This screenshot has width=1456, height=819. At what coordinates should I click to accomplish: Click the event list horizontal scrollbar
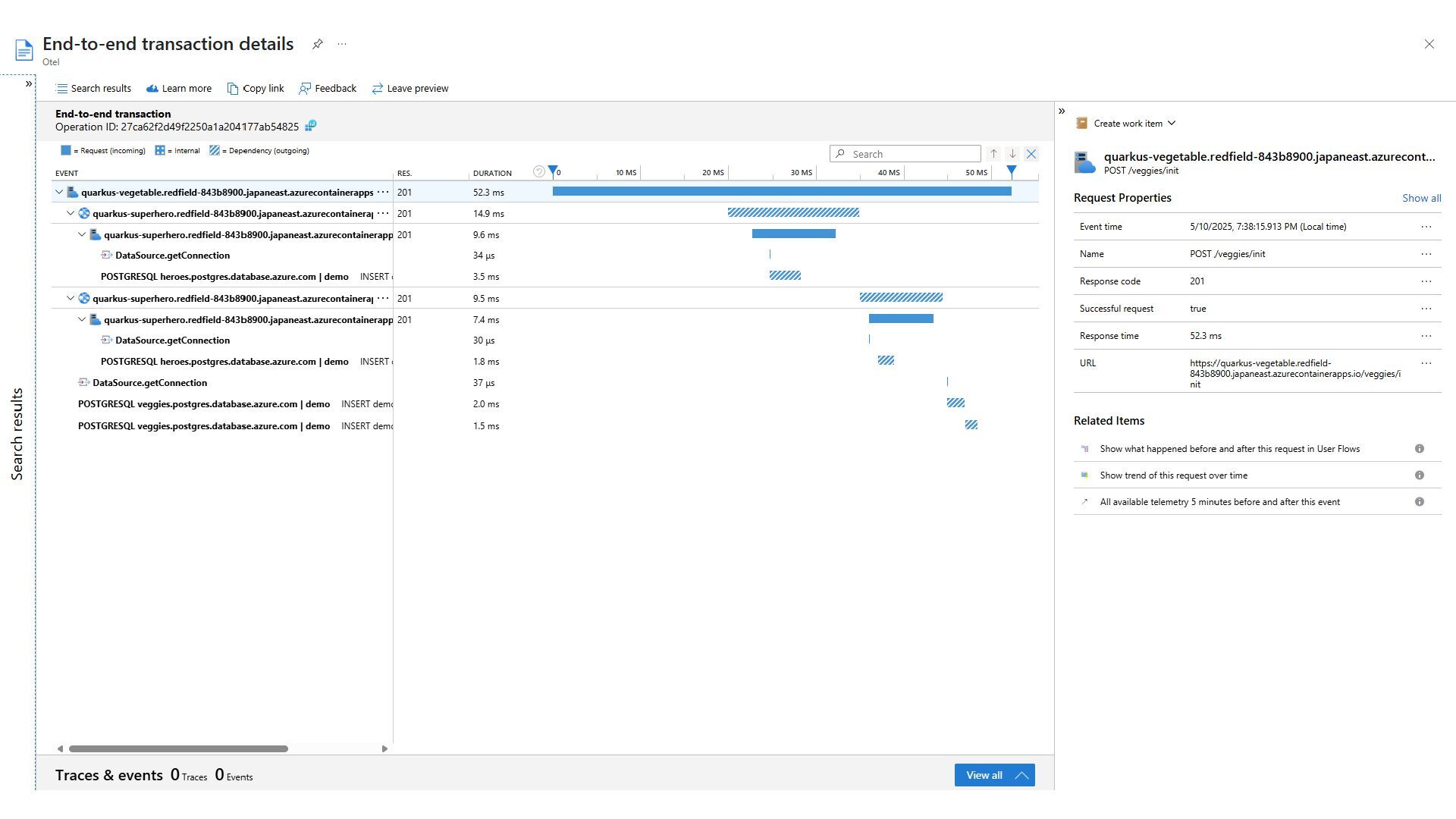click(178, 748)
